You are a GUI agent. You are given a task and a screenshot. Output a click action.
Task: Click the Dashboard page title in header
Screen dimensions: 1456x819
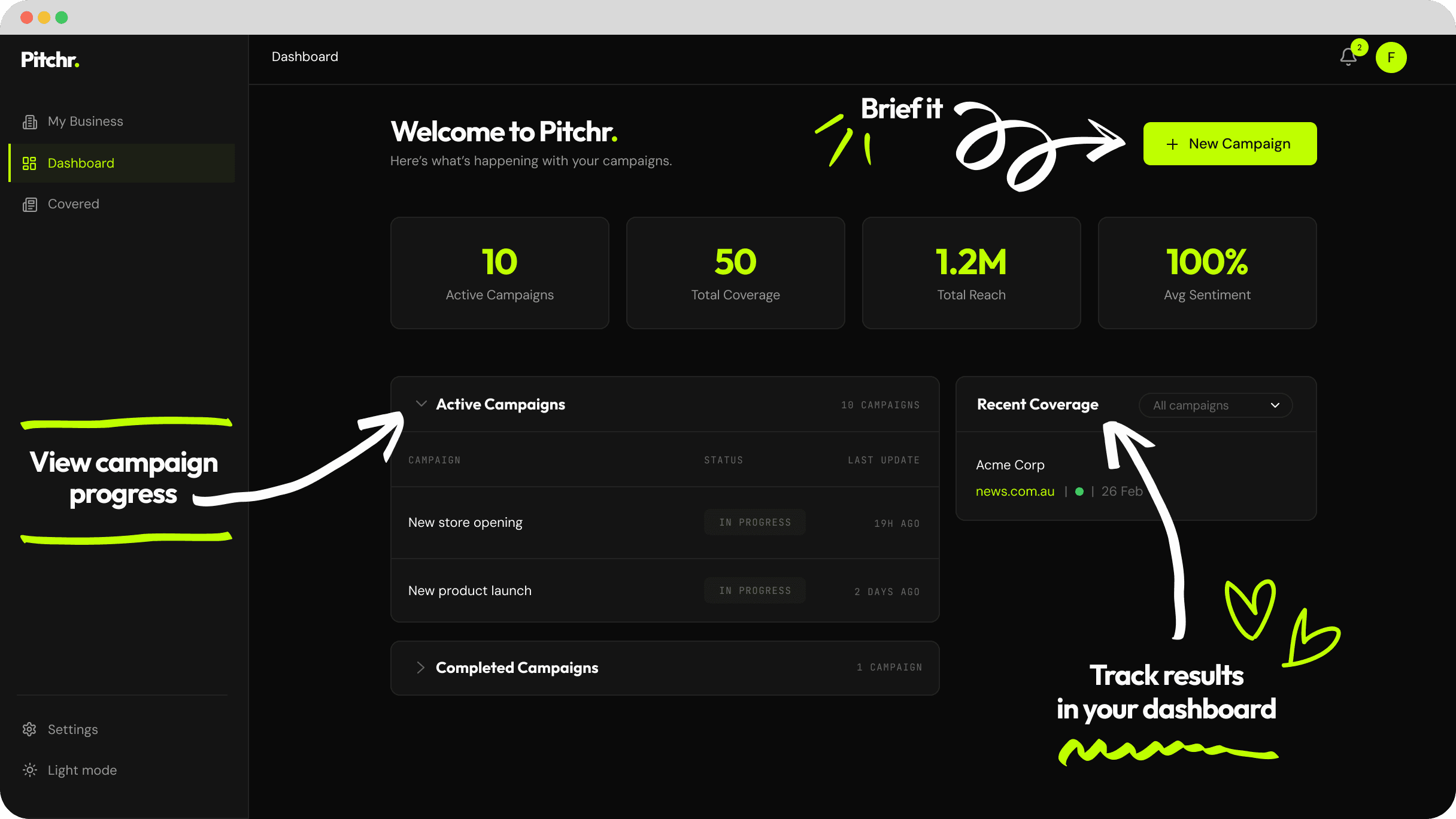coord(305,57)
